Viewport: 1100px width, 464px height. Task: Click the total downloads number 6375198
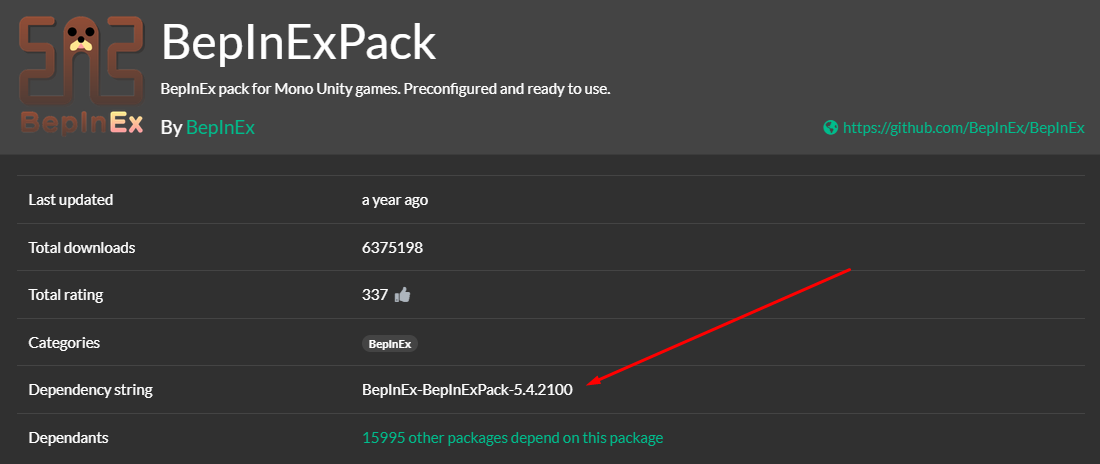(392, 247)
